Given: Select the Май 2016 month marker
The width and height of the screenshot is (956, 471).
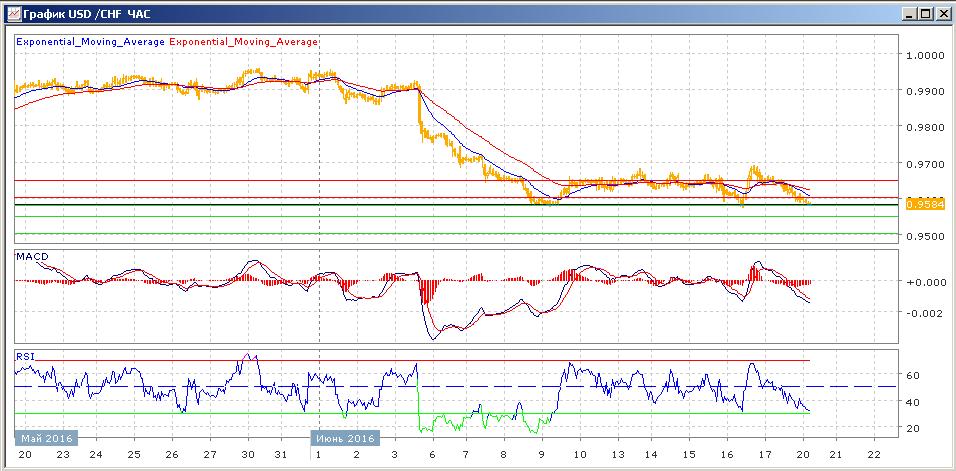Looking at the screenshot, I should pyautogui.click(x=45, y=438).
